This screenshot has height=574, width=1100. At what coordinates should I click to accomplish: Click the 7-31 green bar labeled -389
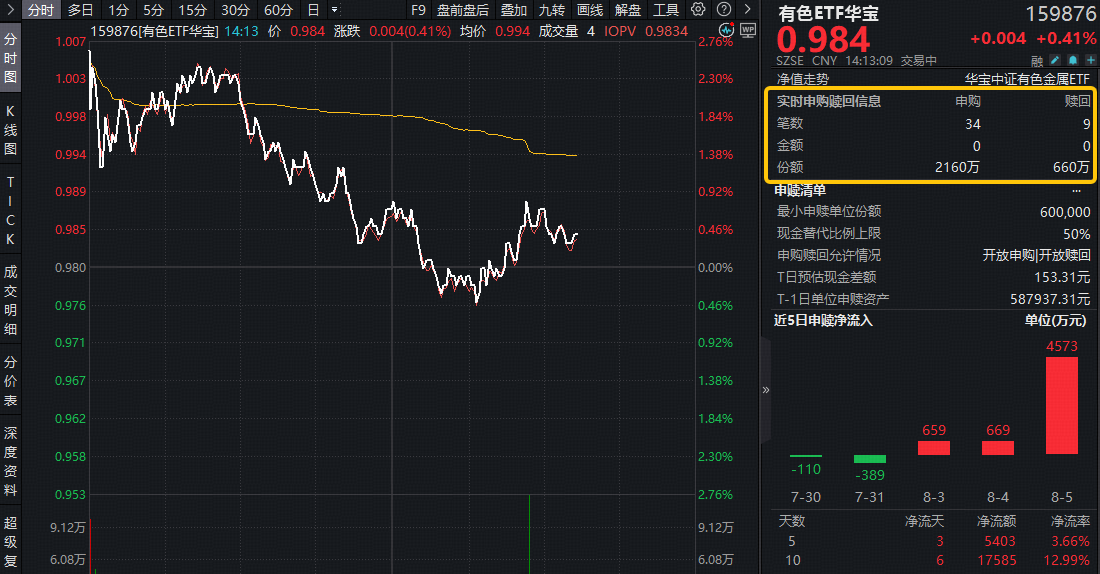click(x=870, y=459)
